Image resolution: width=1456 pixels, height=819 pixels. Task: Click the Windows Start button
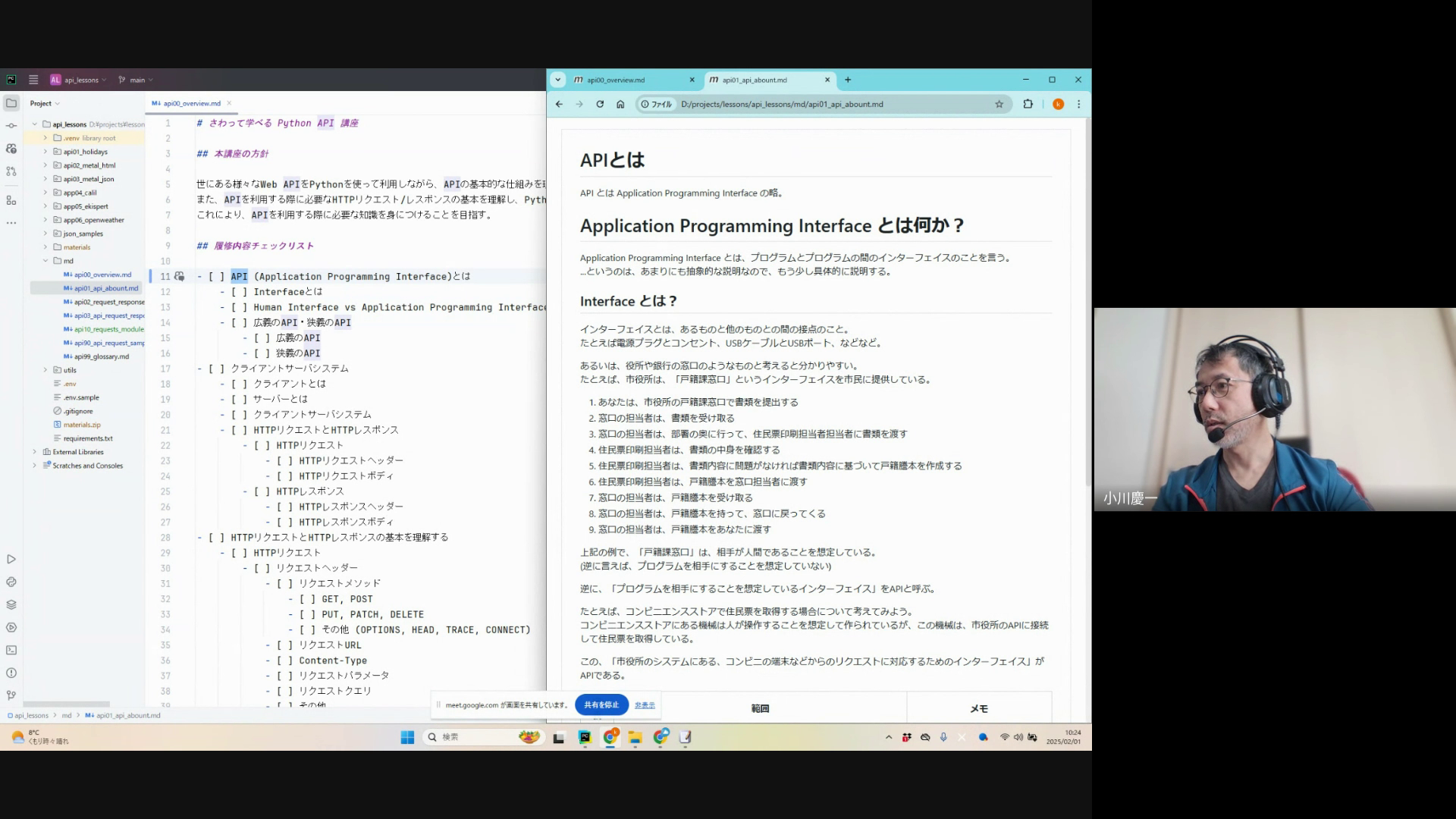(x=407, y=737)
